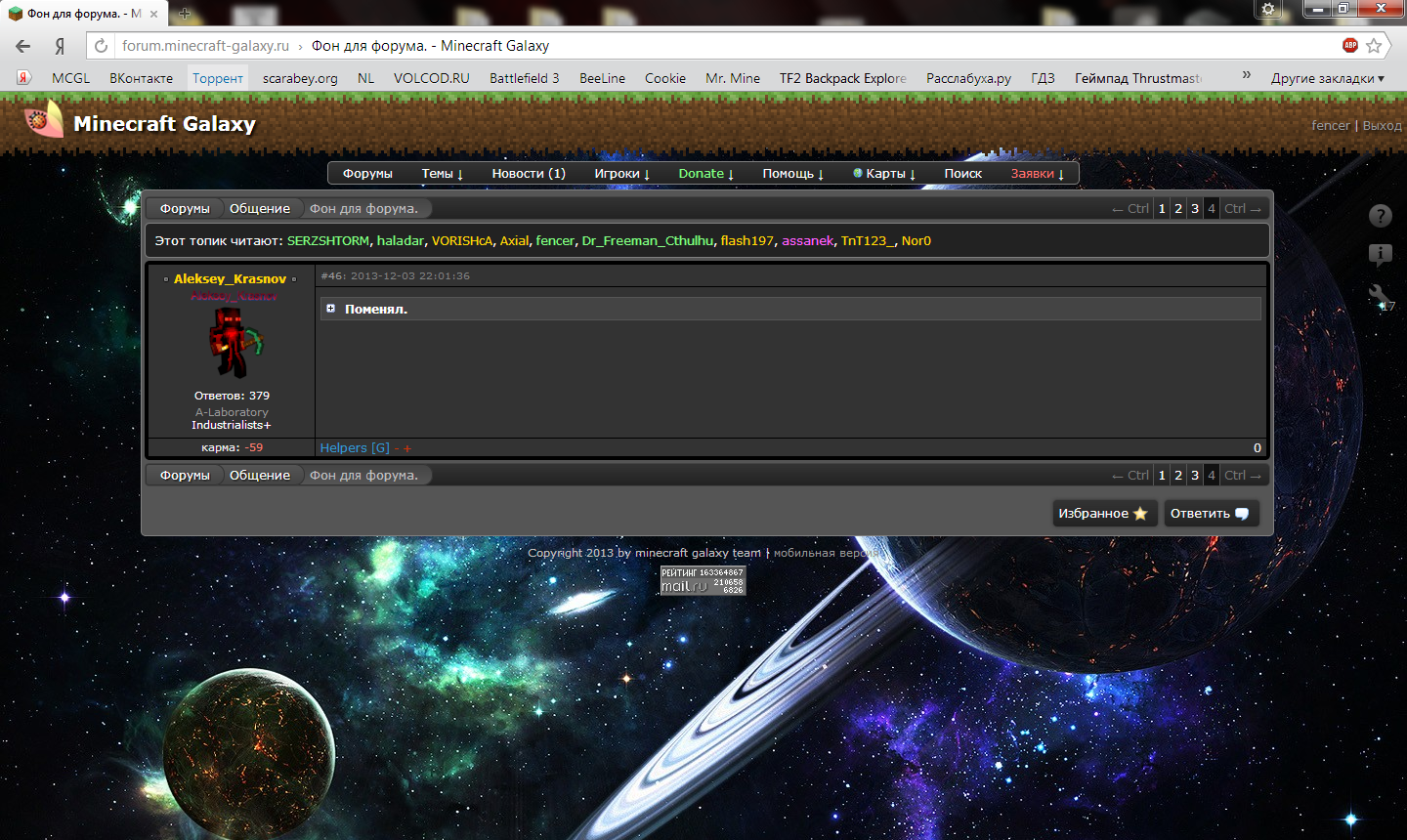Open the Adblock Plus ABP icon
This screenshot has width=1407, height=840.
1350,45
